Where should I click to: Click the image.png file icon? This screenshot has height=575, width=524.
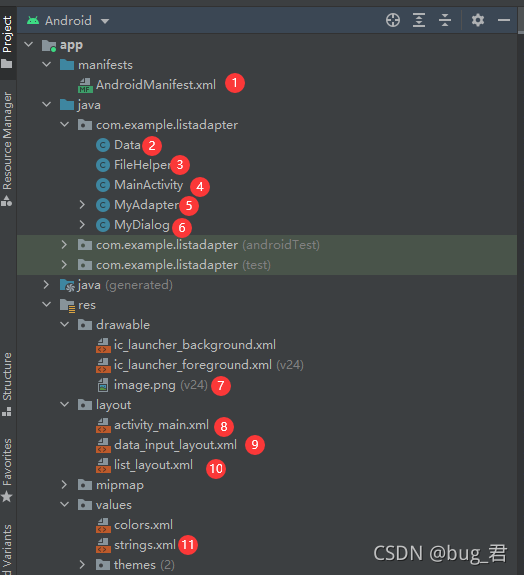[x=103, y=385]
